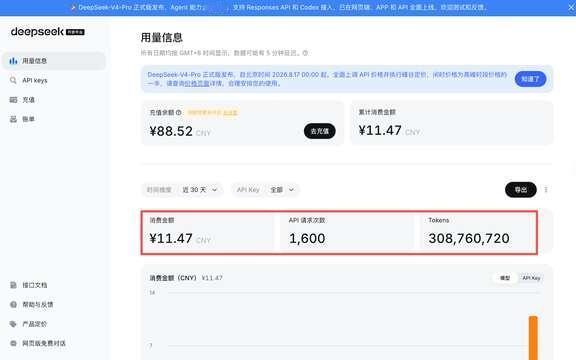
Task: Click the info icon after the GMT+8 note
Action: point(305,53)
